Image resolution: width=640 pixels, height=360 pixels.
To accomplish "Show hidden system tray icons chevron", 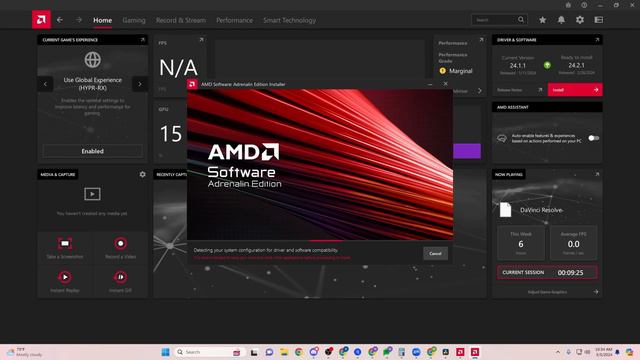I will click(x=558, y=352).
